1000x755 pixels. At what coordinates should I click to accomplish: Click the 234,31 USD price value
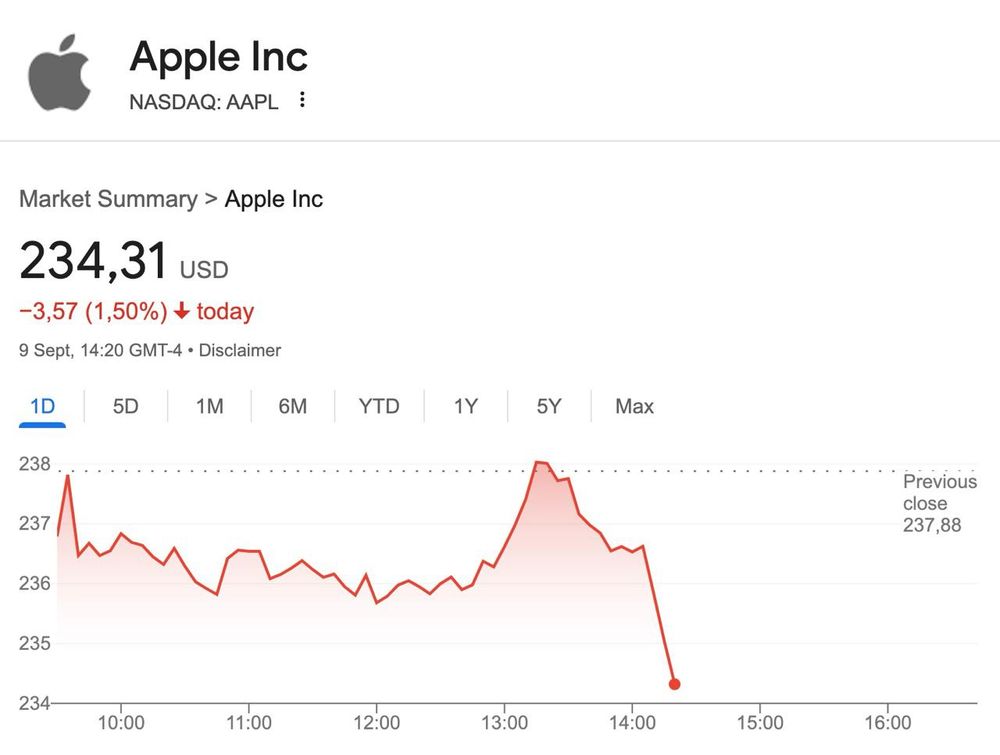94,262
